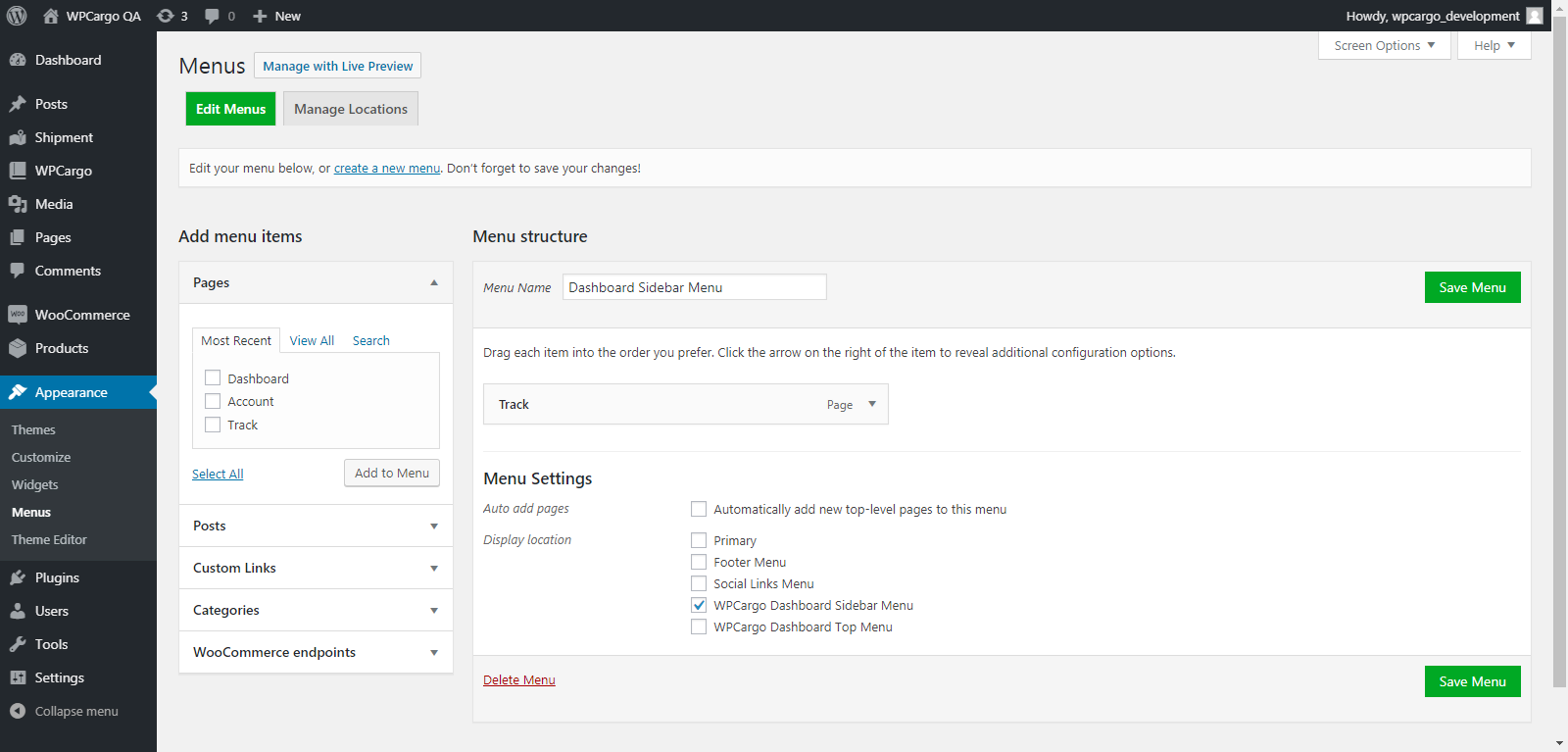
Task: Open the Screen Options dropdown
Action: point(1384,45)
